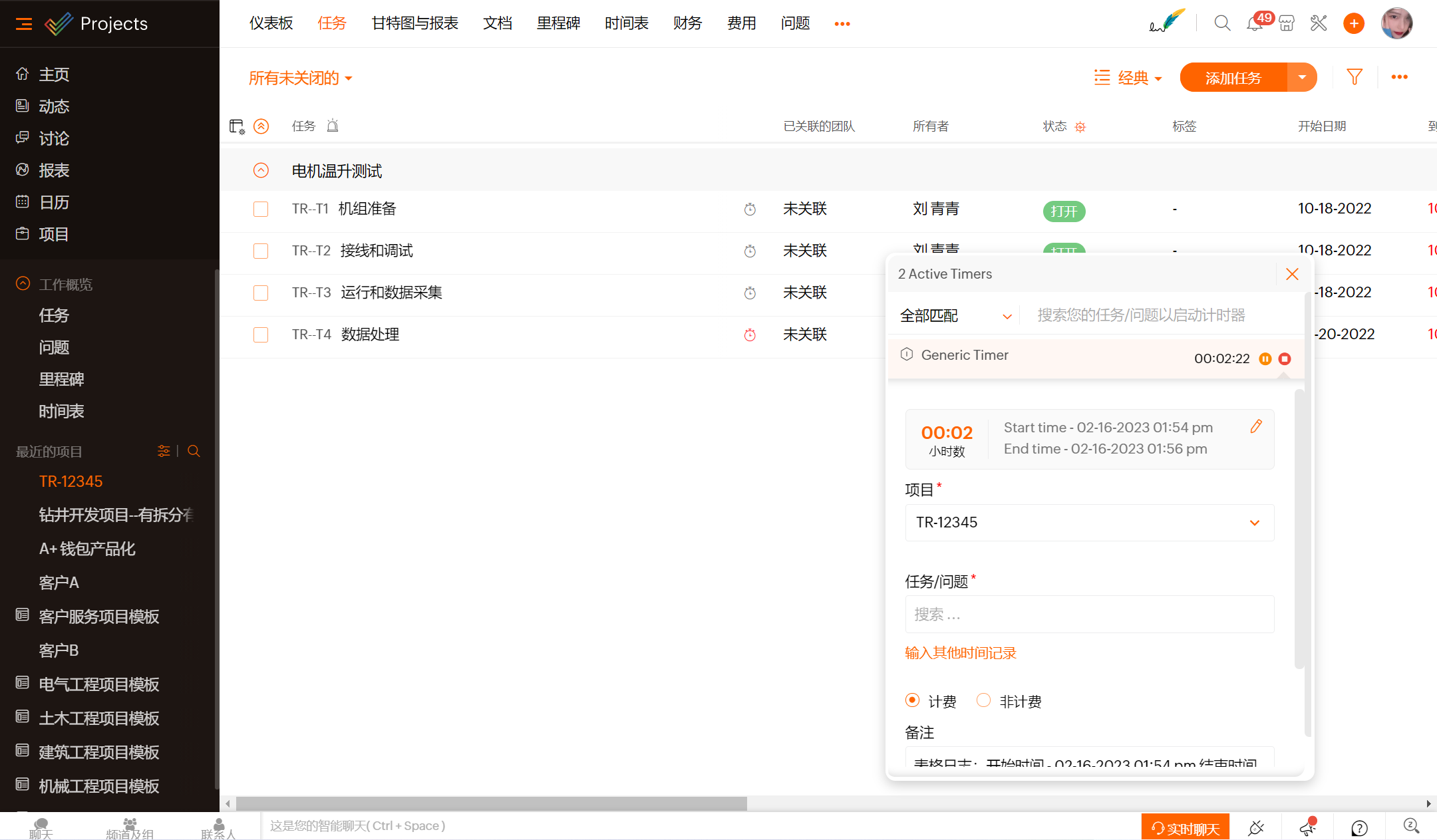Stop the Generic Timer
Screen dimensions: 1437x840
click(x=1285, y=359)
